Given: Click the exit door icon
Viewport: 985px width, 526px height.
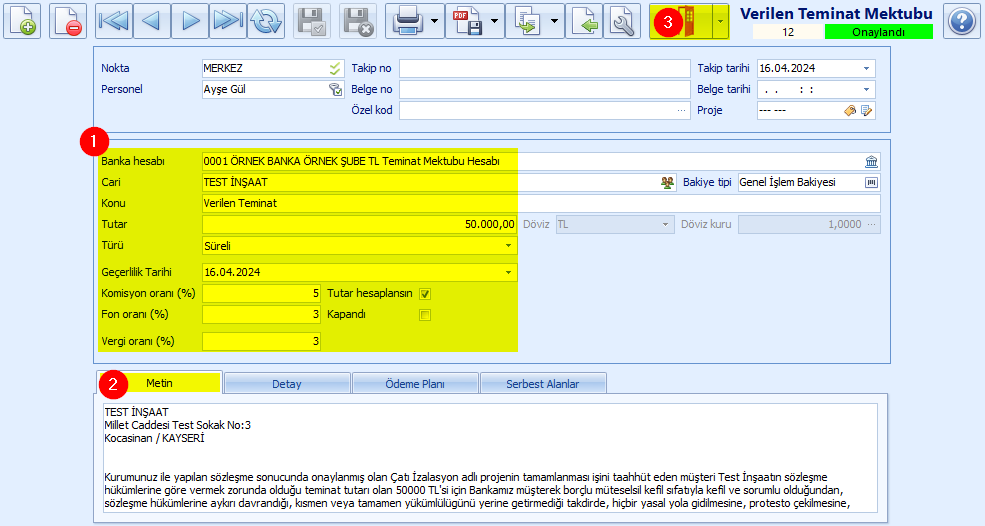Looking at the screenshot, I should 687,21.
